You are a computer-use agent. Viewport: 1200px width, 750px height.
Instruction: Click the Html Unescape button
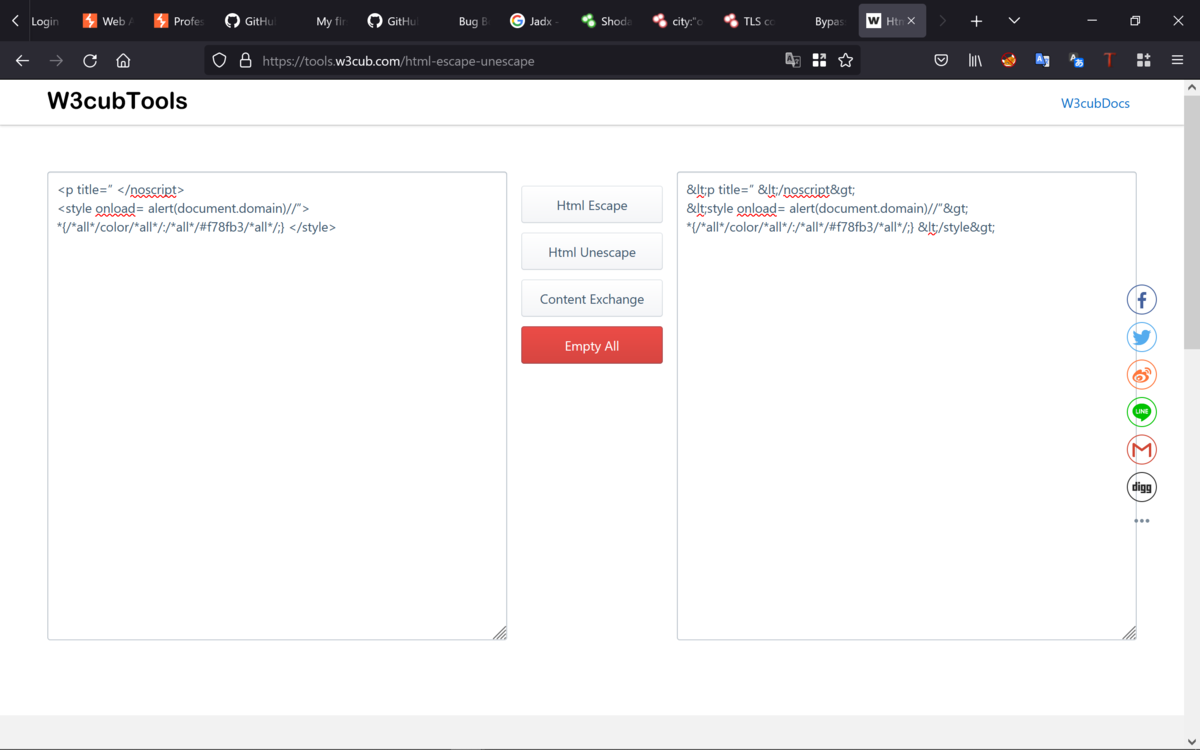pyautogui.click(x=592, y=252)
